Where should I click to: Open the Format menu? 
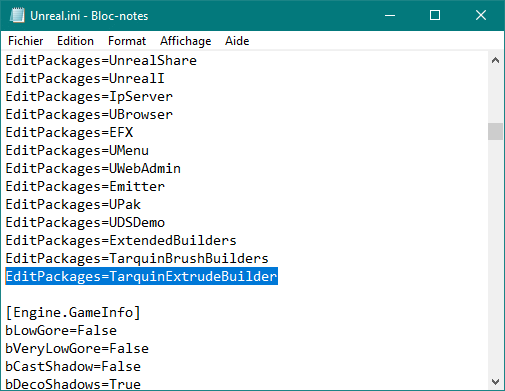[127, 41]
